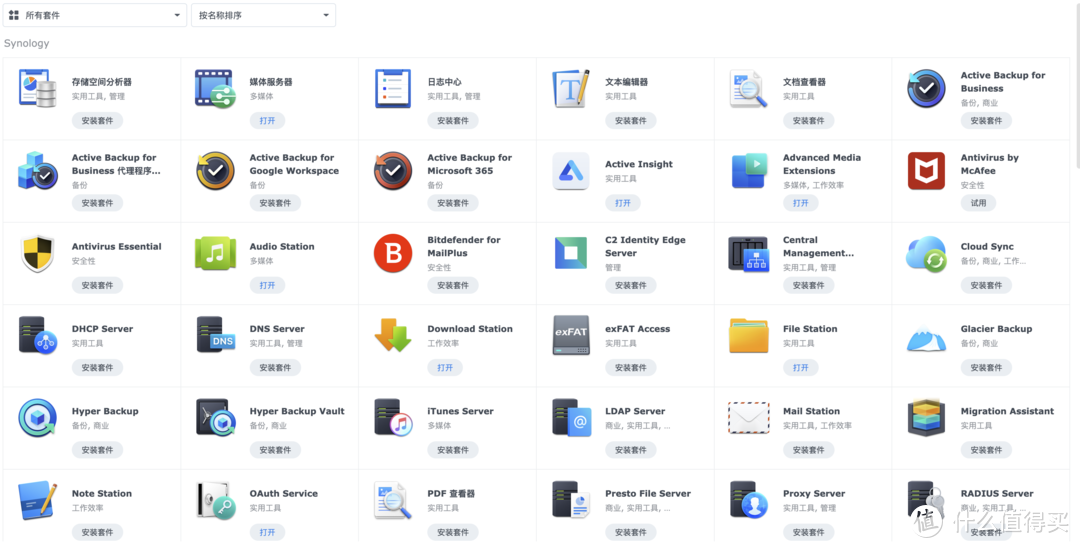Click the Active Backup for Google Workspace icon
The width and height of the screenshot is (1080, 548).
click(215, 171)
